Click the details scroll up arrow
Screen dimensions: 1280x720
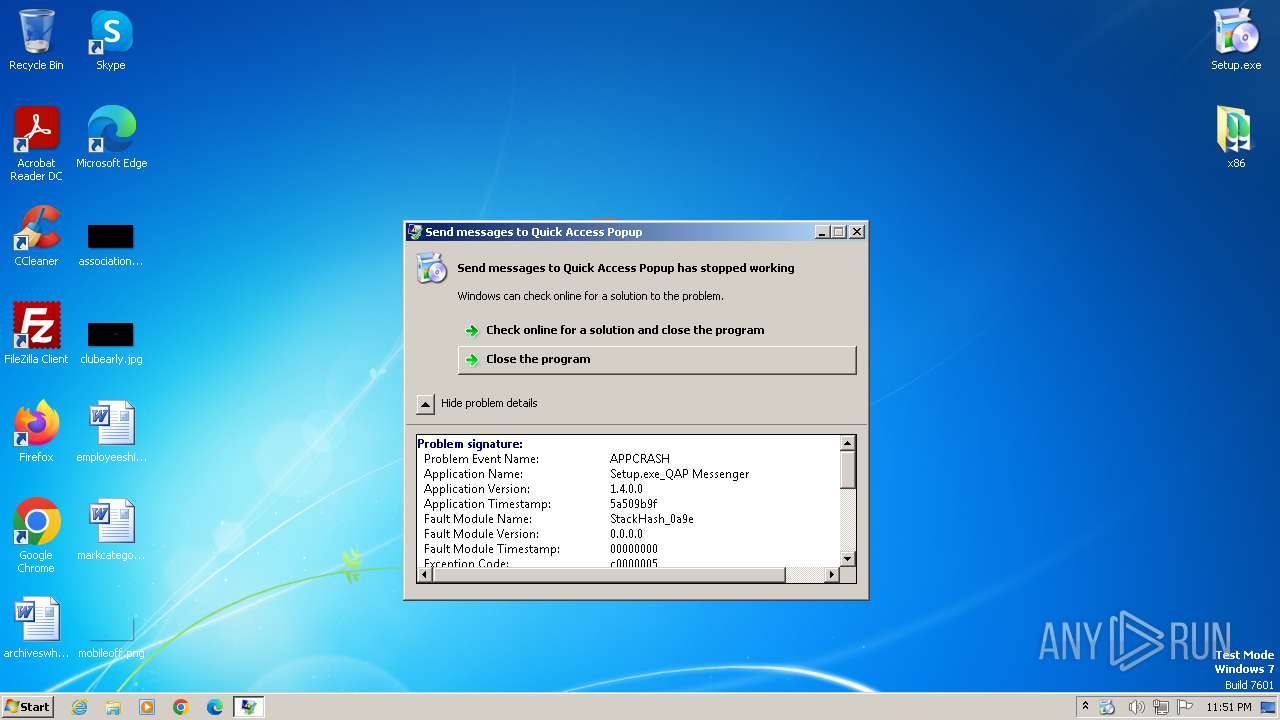(x=847, y=443)
